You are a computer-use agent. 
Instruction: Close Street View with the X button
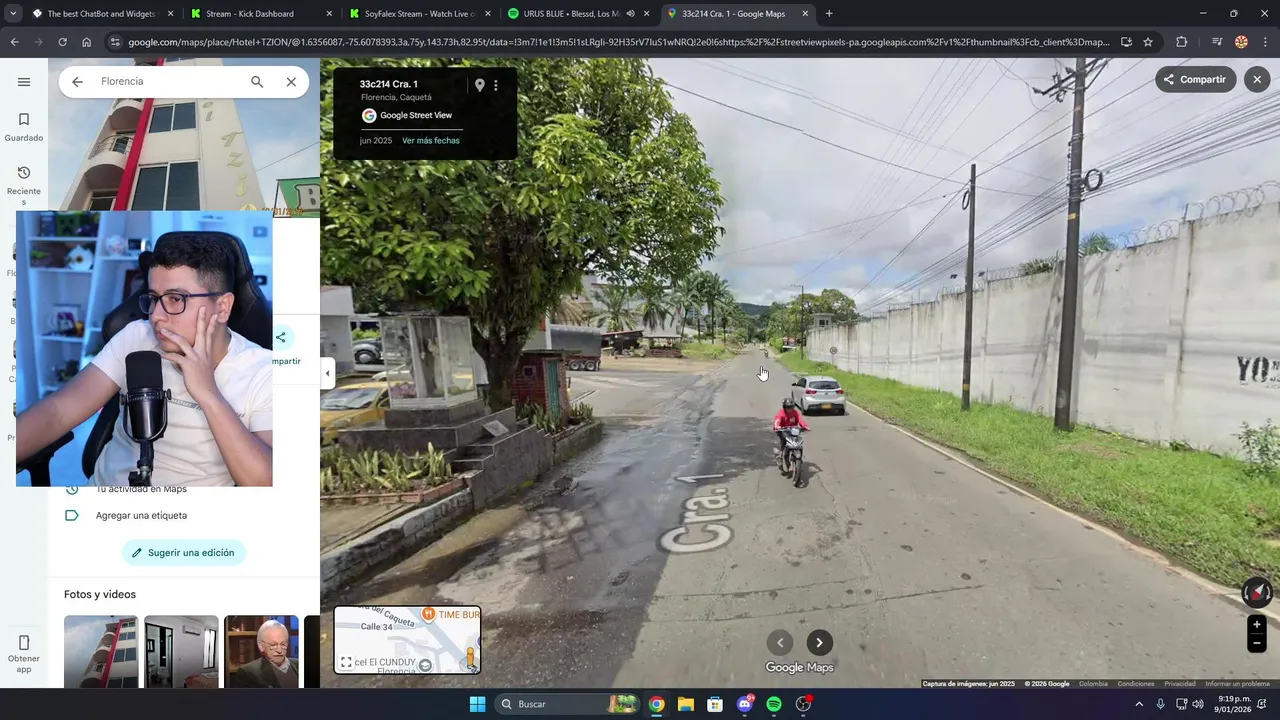1257,80
